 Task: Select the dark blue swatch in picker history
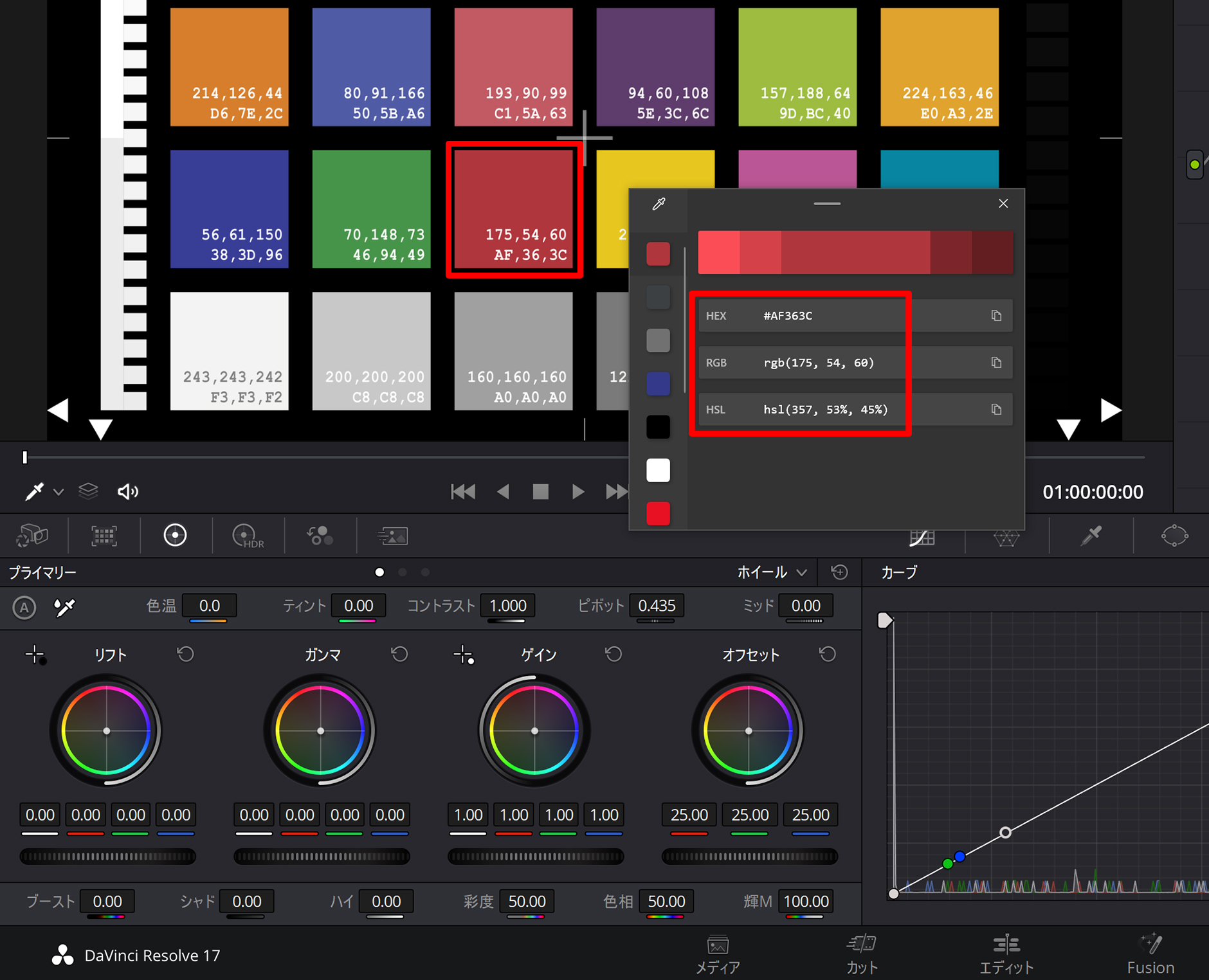(658, 384)
